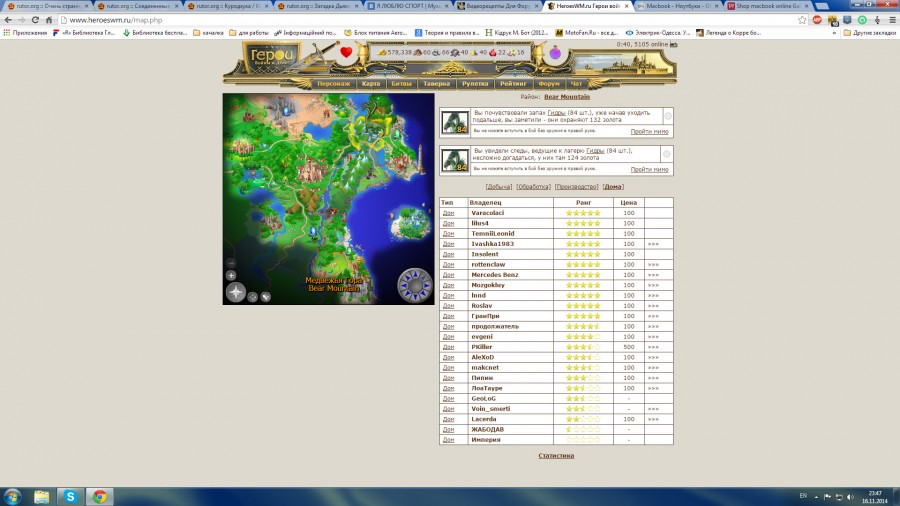This screenshot has height=506, width=900.
Task: Click the Chrome taskbar icon
Action: (x=99, y=496)
